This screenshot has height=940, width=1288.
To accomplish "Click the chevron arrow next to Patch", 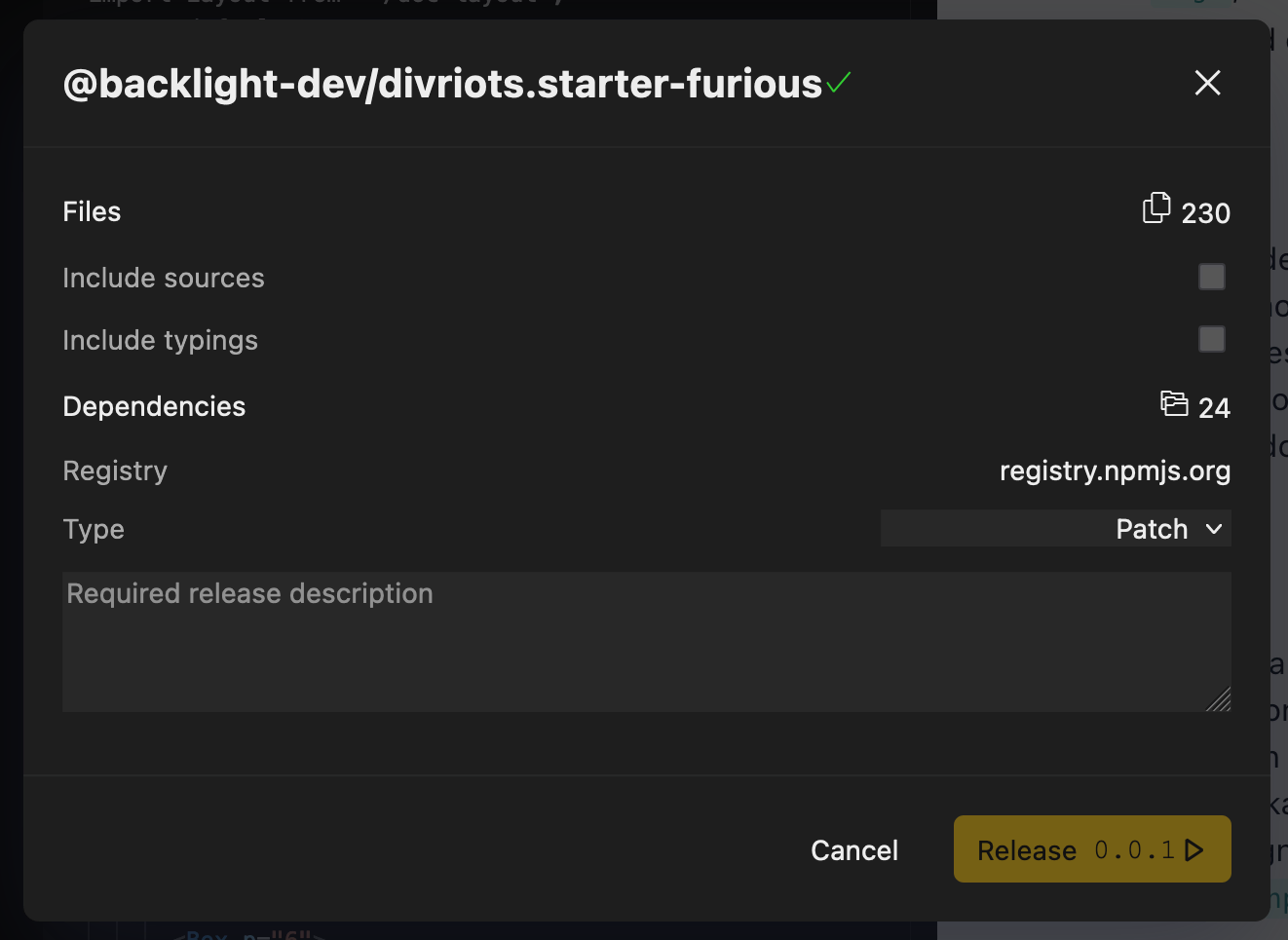I will tap(1214, 529).
